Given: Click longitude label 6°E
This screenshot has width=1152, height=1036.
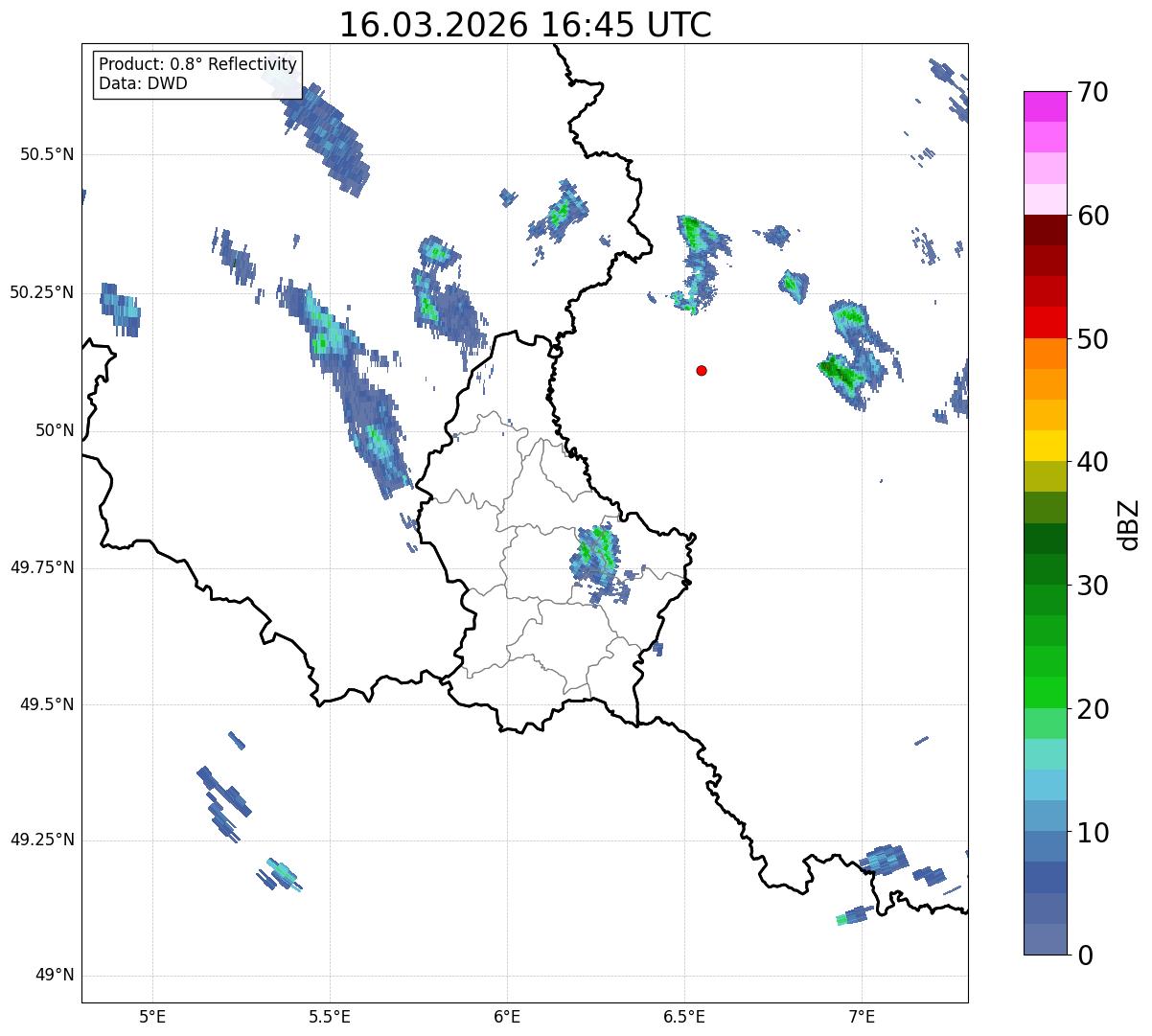Looking at the screenshot, I should click(x=507, y=1016).
